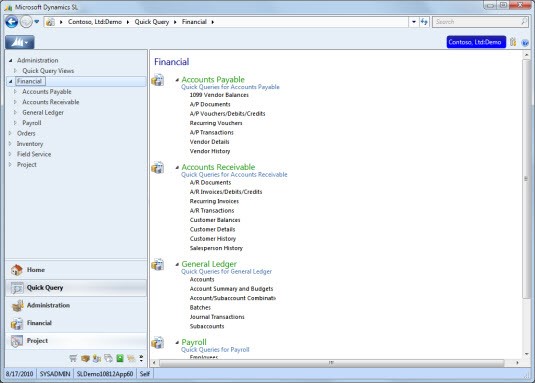Screen dimensions: 535x383
Task: Click the horizontal scrollbar thumb
Action: [x=331, y=363]
